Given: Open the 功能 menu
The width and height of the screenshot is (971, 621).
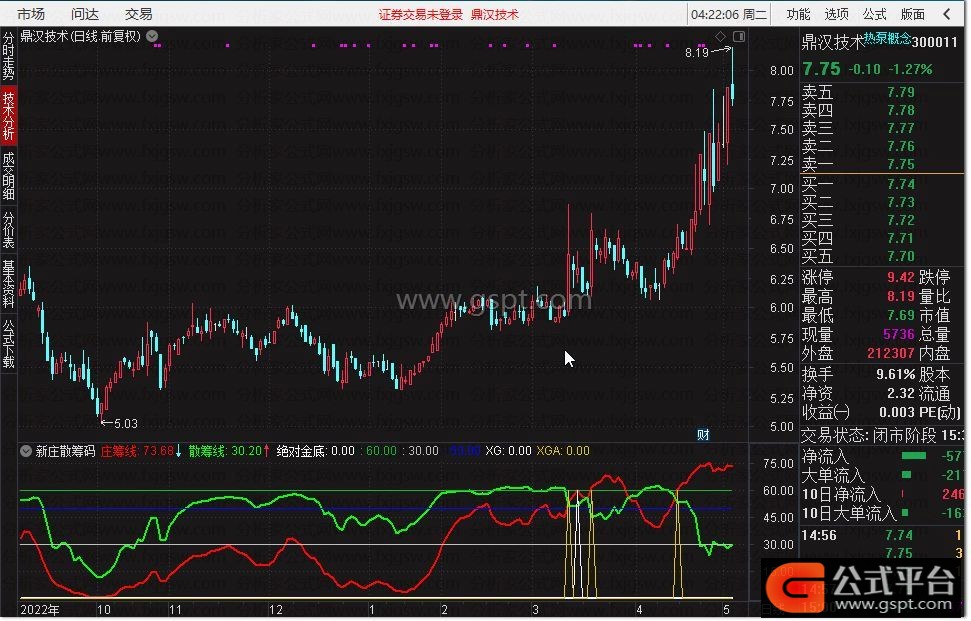Looking at the screenshot, I should [x=798, y=14].
